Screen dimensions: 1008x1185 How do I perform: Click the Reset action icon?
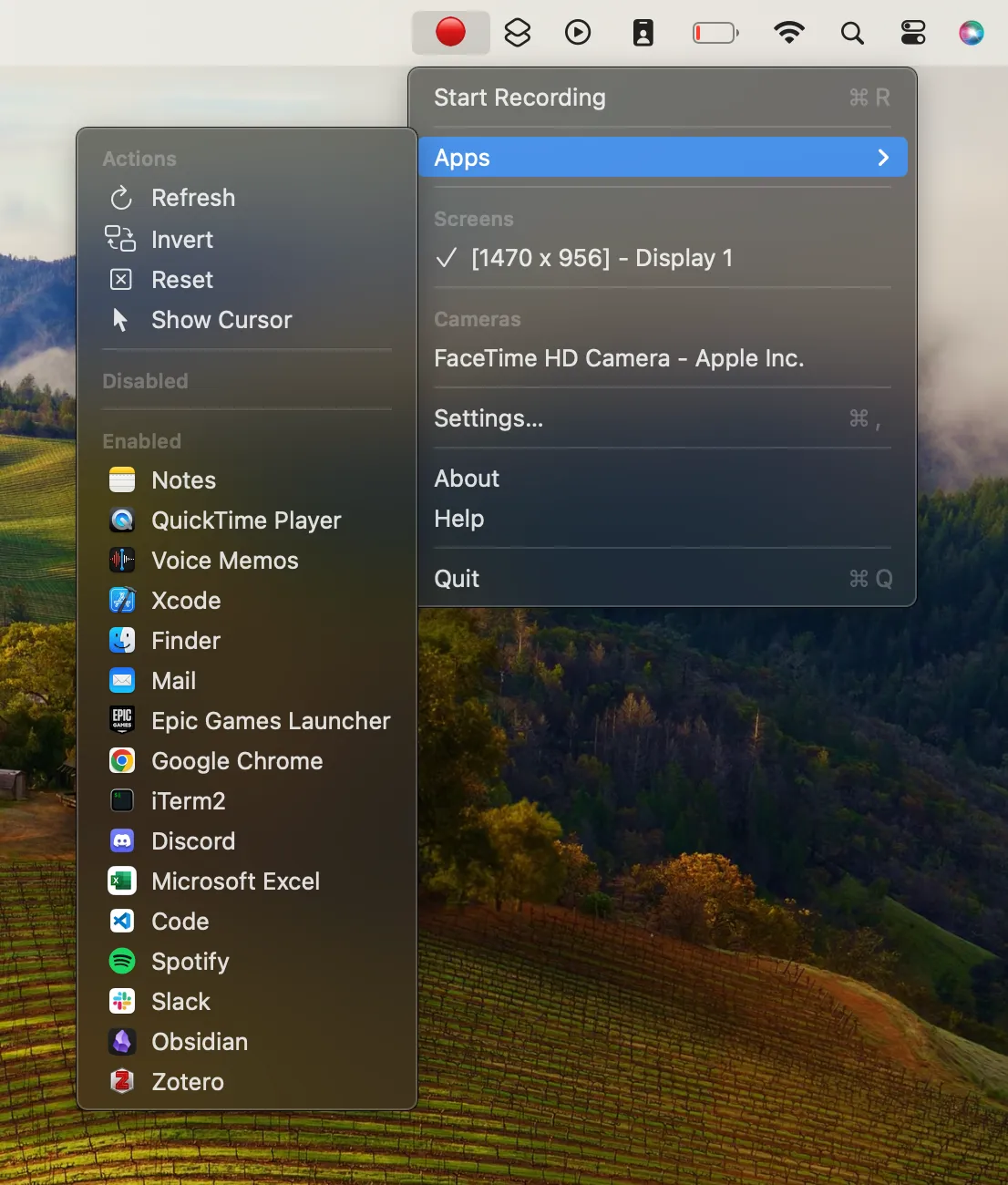(120, 279)
